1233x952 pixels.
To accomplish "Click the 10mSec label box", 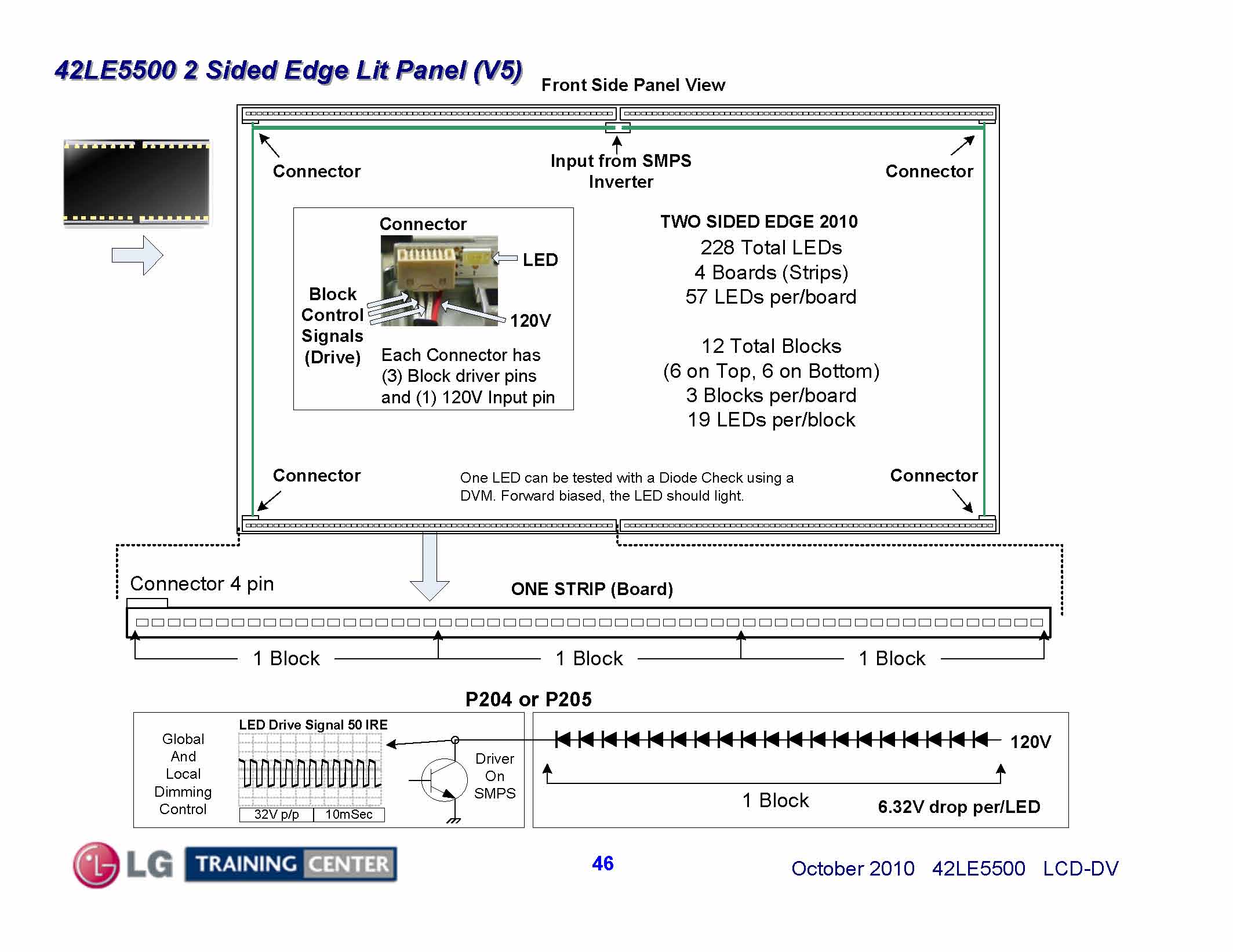I will tap(349, 815).
